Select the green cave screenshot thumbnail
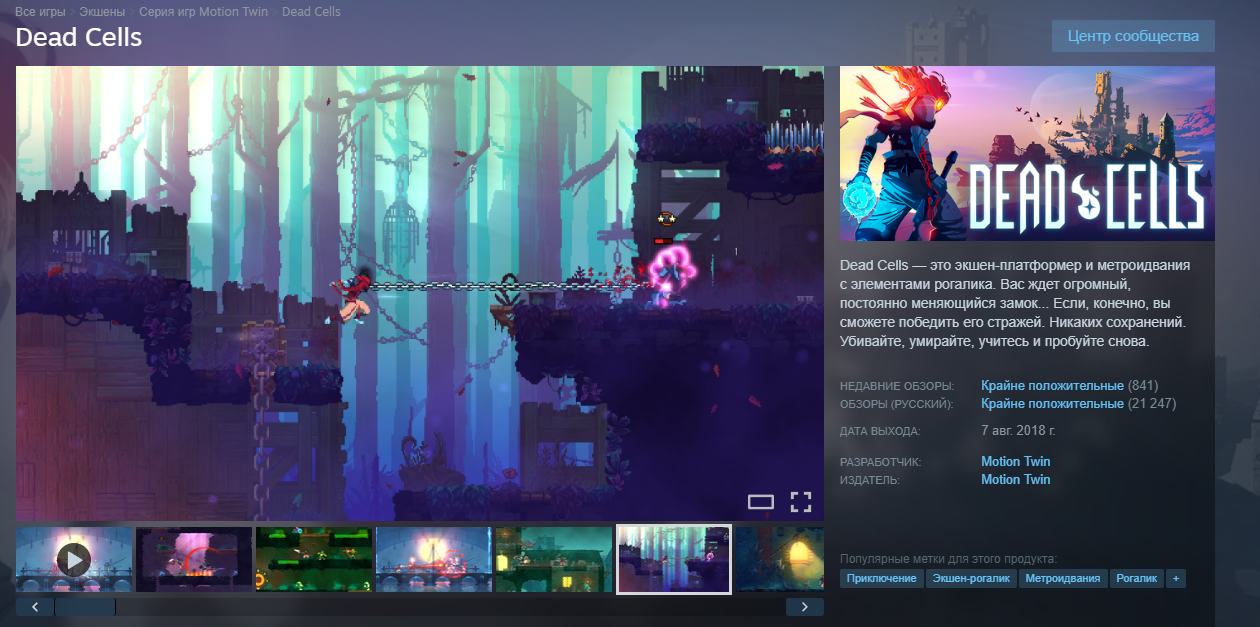 pos(314,559)
